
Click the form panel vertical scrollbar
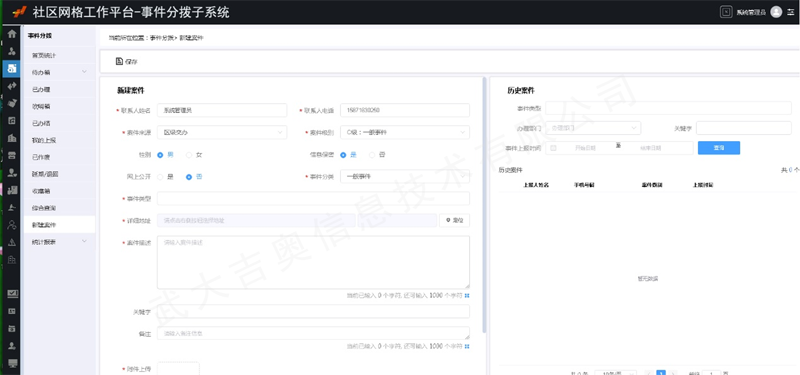pyautogui.click(x=484, y=204)
